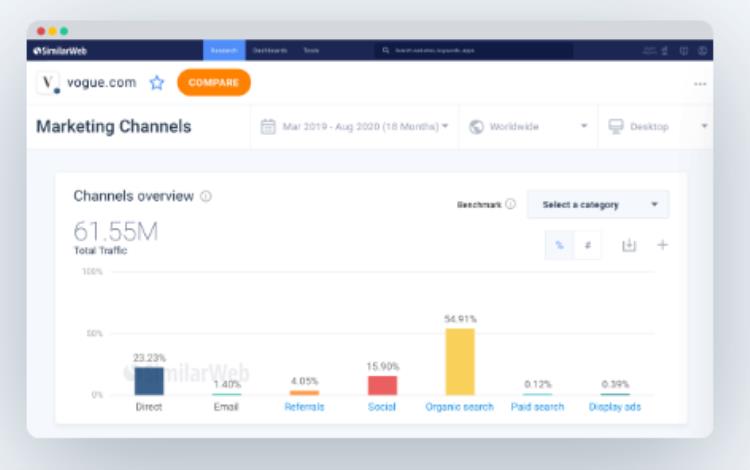This screenshot has width=750, height=470.
Task: Click the vogue.com site name
Action: coord(101,82)
